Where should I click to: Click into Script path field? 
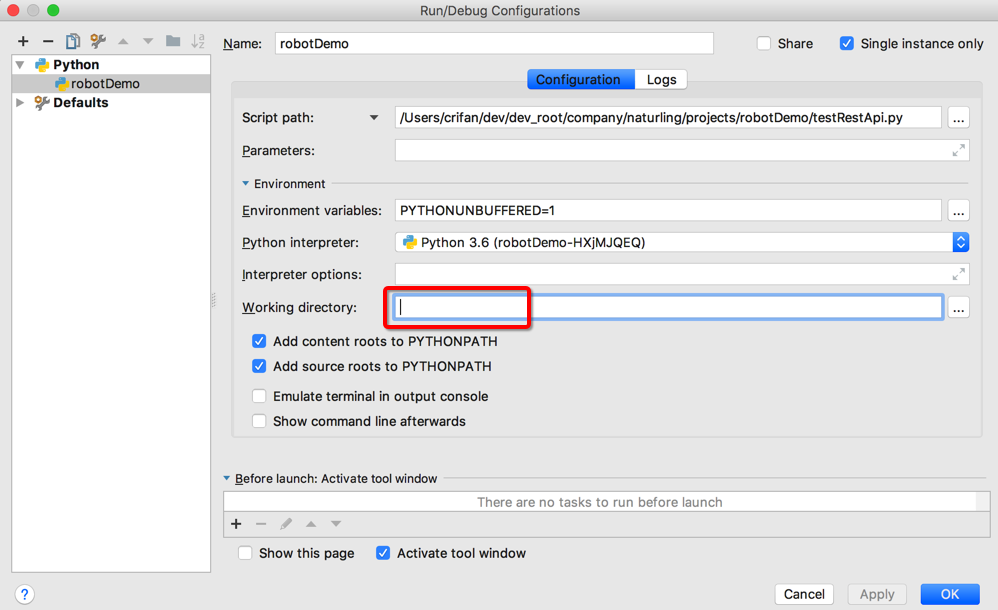pyautogui.click(x=668, y=118)
